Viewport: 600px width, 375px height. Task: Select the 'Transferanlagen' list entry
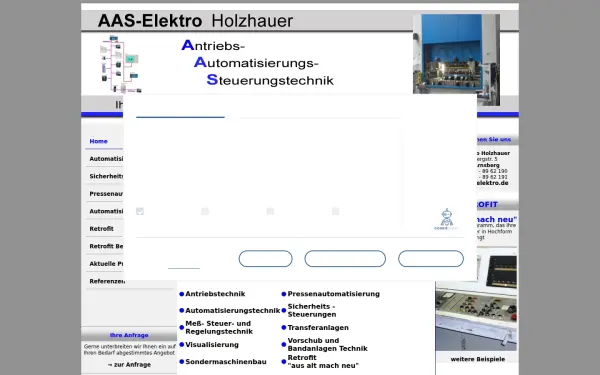click(318, 328)
